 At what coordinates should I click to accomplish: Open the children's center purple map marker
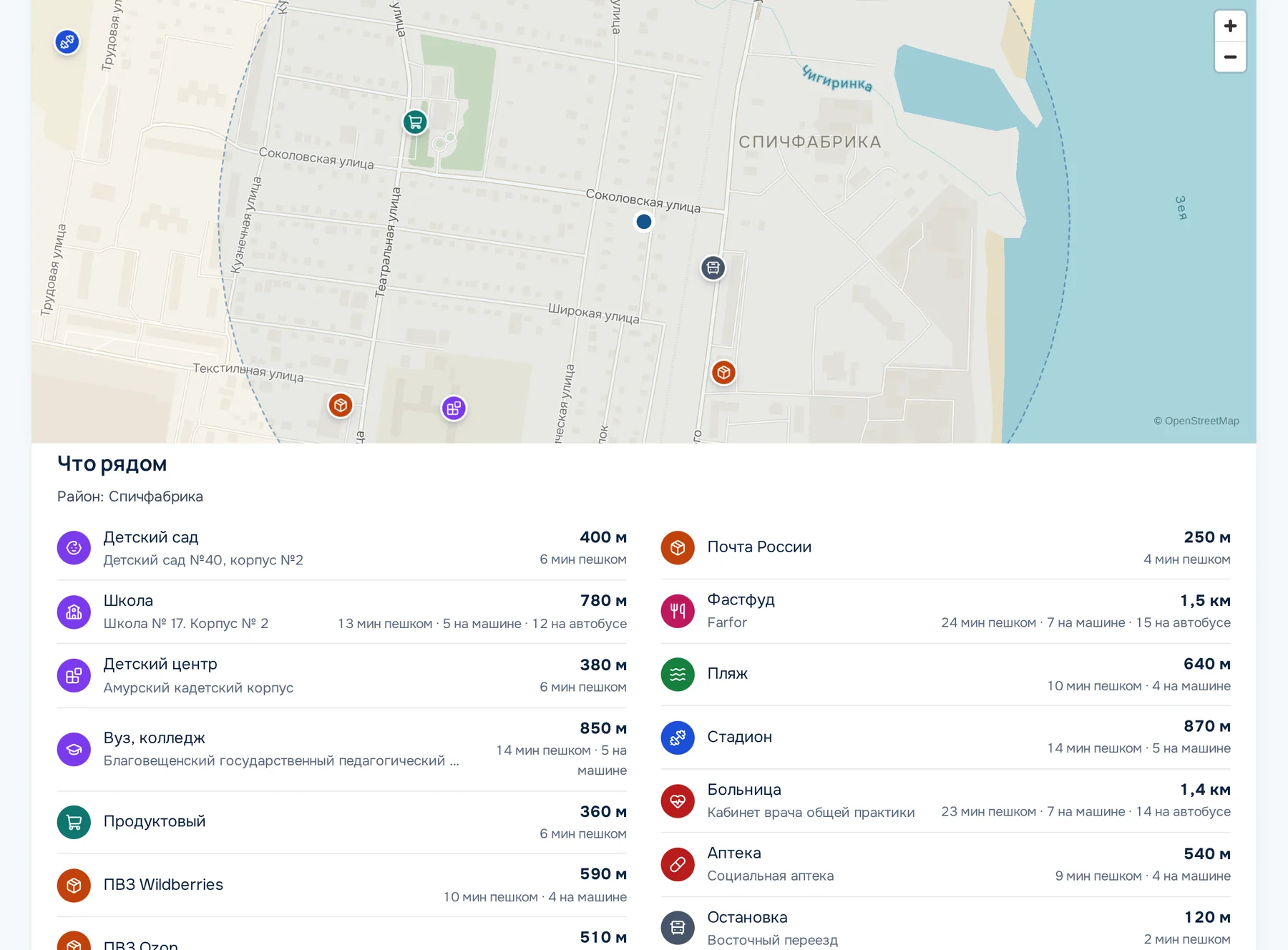(x=454, y=408)
